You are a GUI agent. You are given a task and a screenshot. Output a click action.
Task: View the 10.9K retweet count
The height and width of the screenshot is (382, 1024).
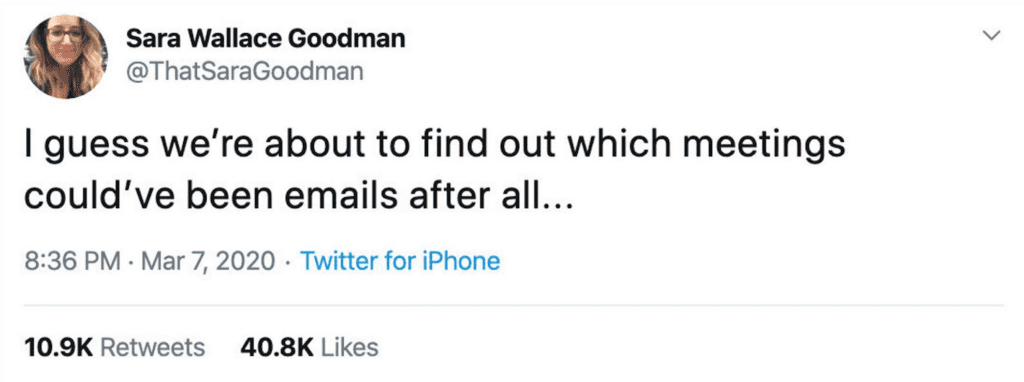tap(59, 347)
